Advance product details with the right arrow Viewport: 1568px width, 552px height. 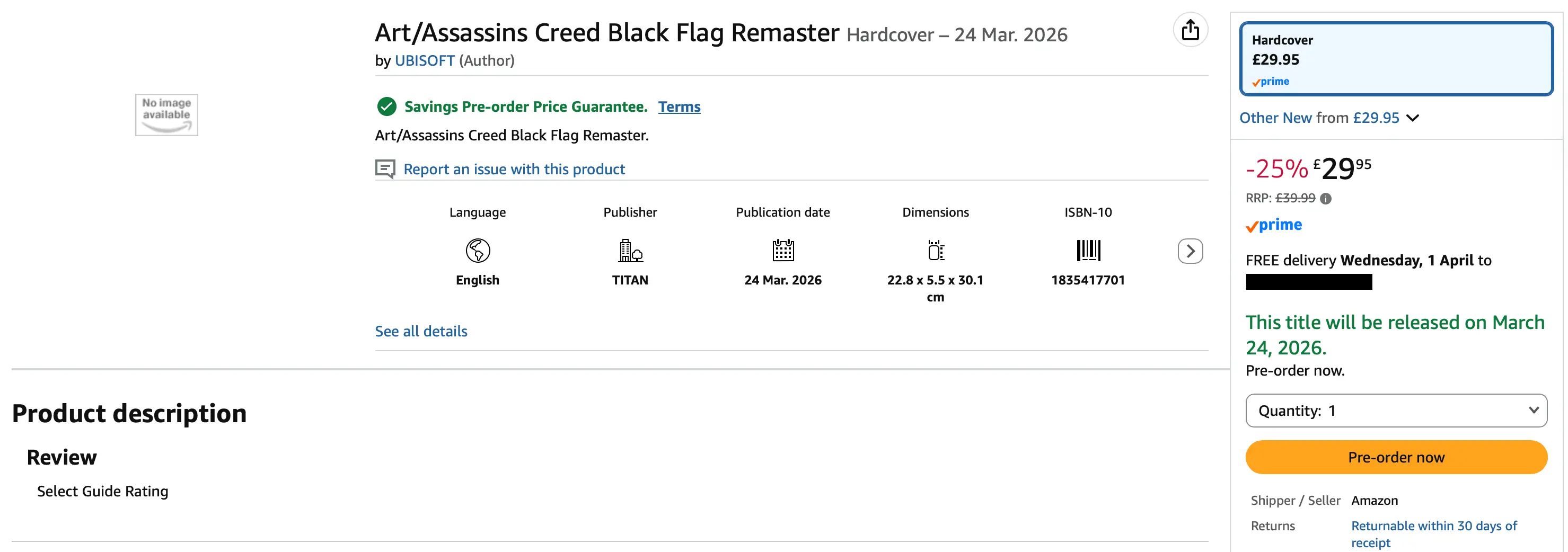tap(1190, 250)
